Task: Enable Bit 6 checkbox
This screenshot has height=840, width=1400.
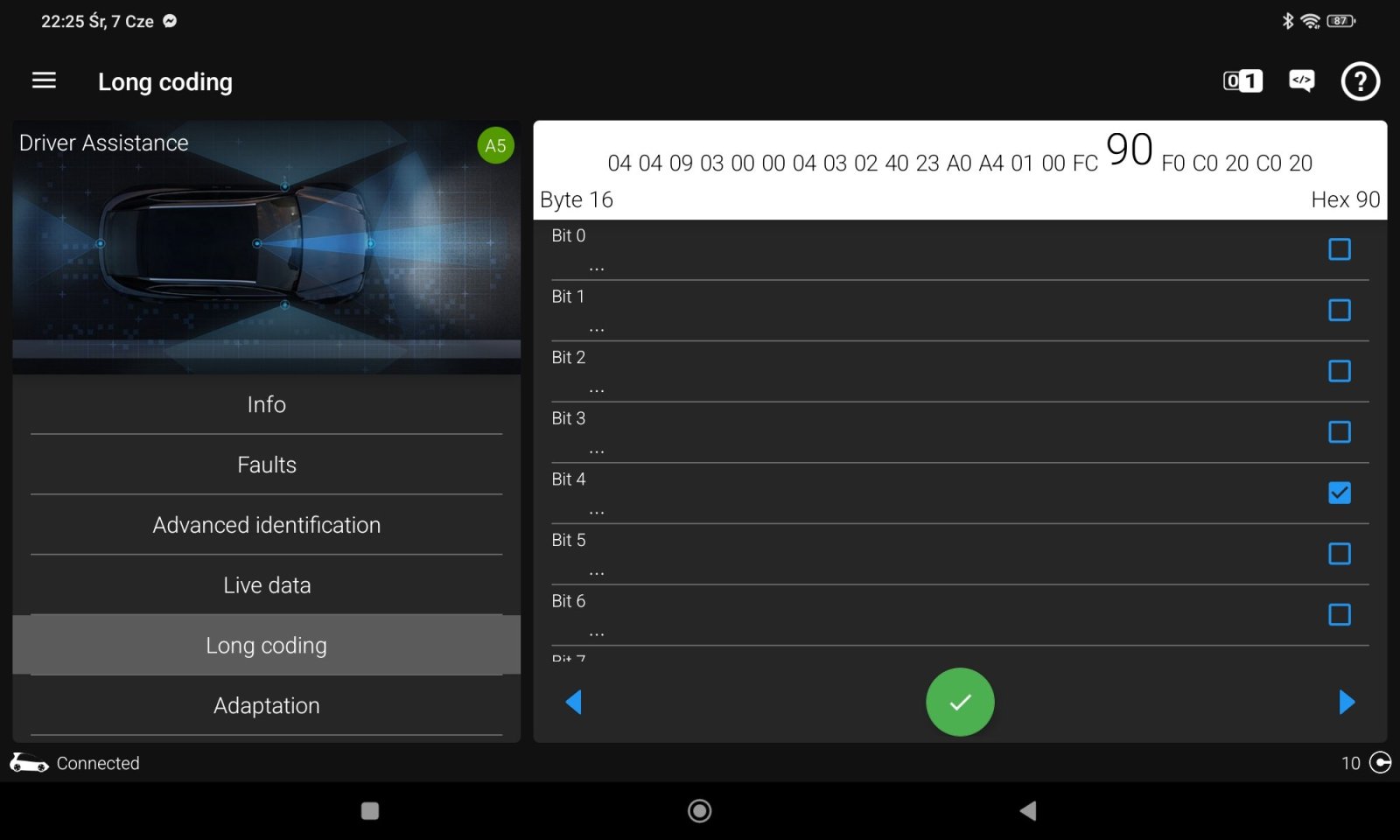Action: pyautogui.click(x=1339, y=614)
